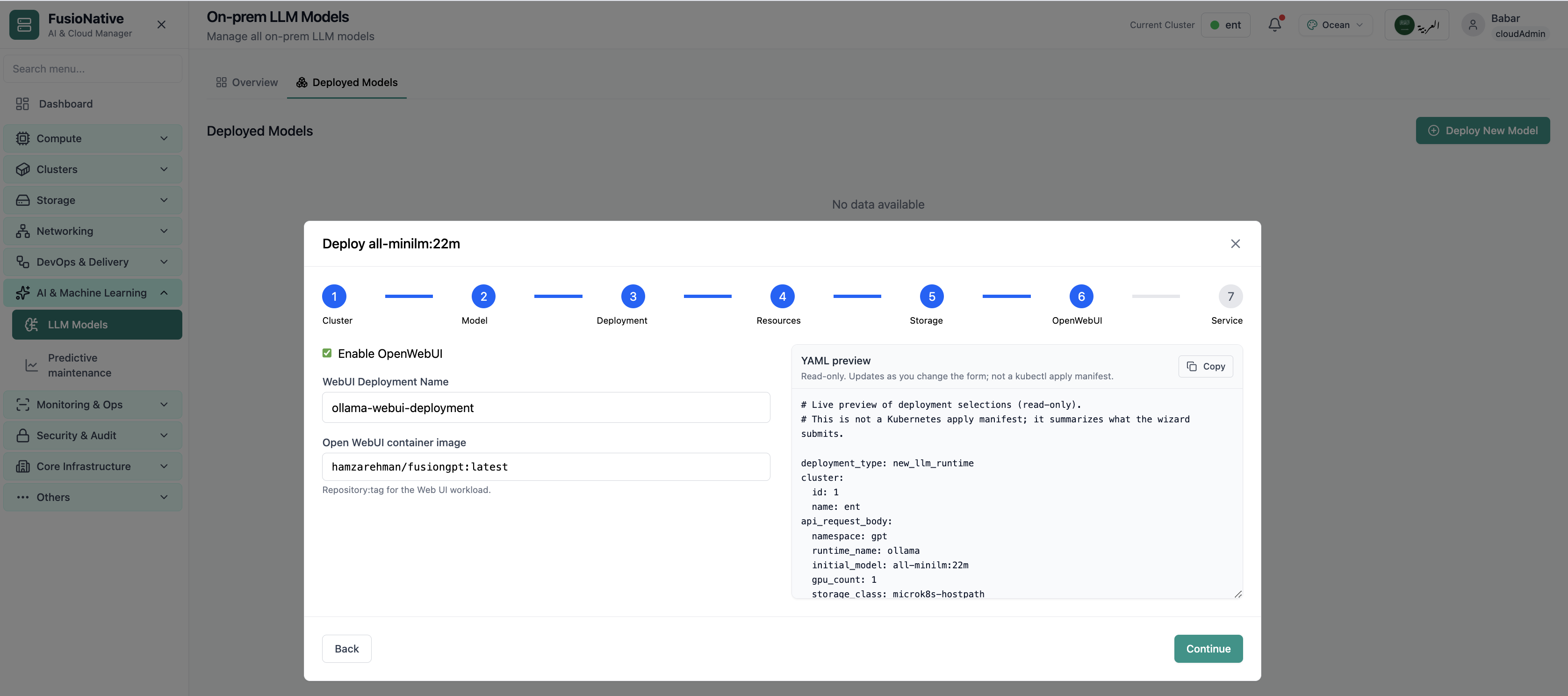Expand the Security & Audit chevron
1568x696 pixels.
164,436
